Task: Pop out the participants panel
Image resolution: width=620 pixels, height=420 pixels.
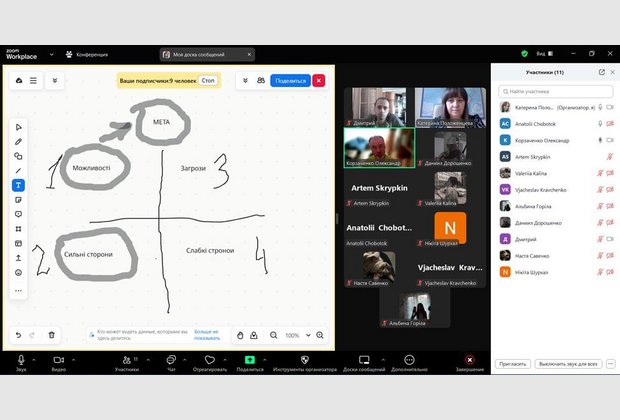Action: pyautogui.click(x=601, y=72)
